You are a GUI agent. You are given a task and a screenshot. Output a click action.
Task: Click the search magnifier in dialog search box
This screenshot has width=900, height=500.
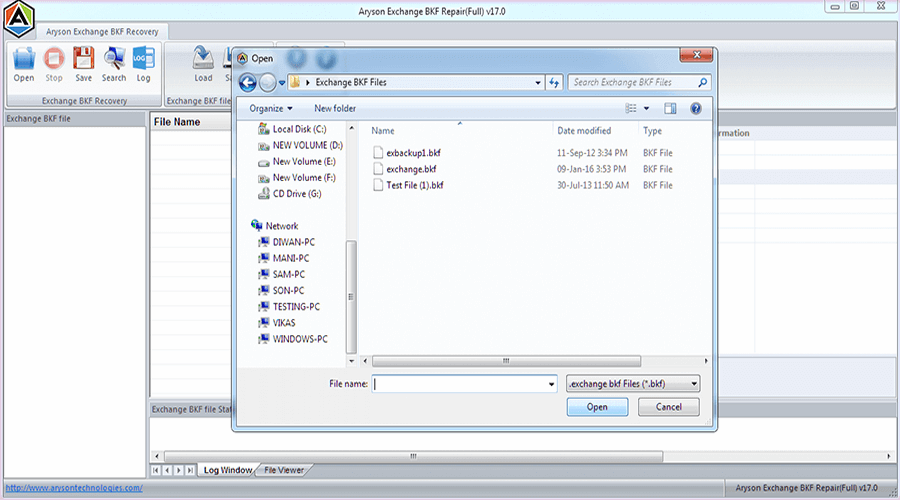click(703, 83)
